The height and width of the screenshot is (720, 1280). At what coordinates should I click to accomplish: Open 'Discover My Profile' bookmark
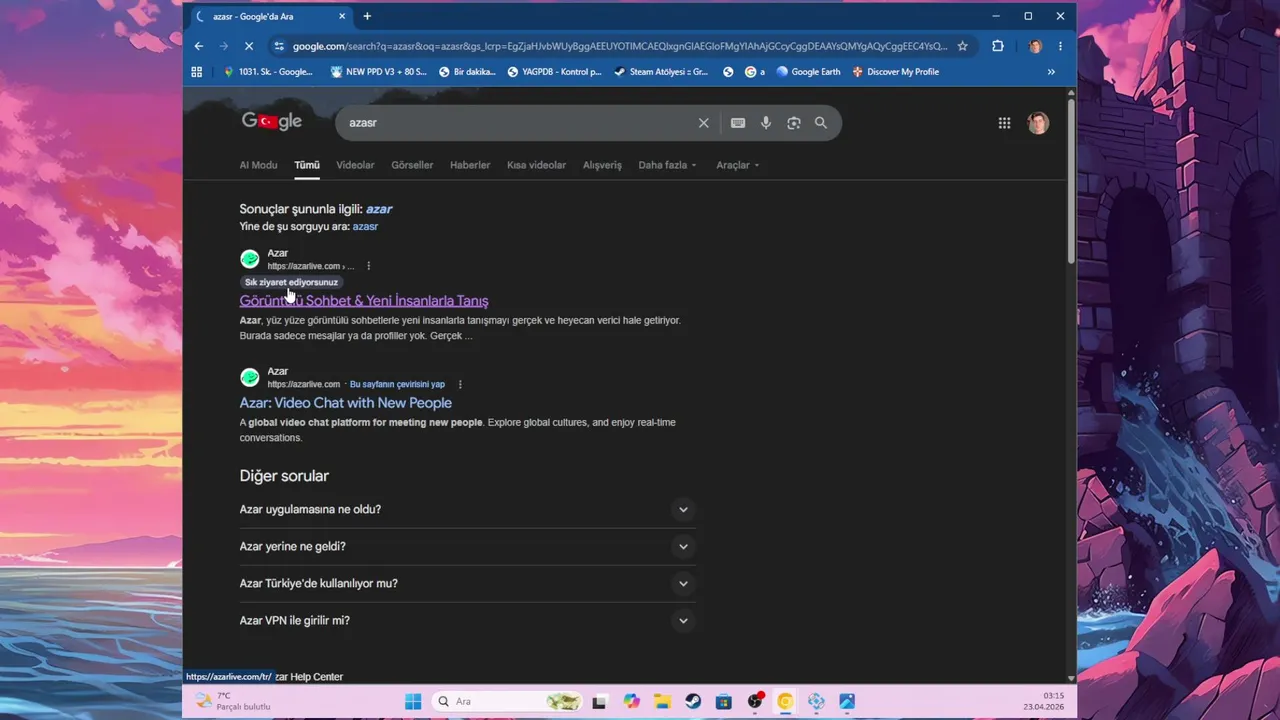coord(895,72)
